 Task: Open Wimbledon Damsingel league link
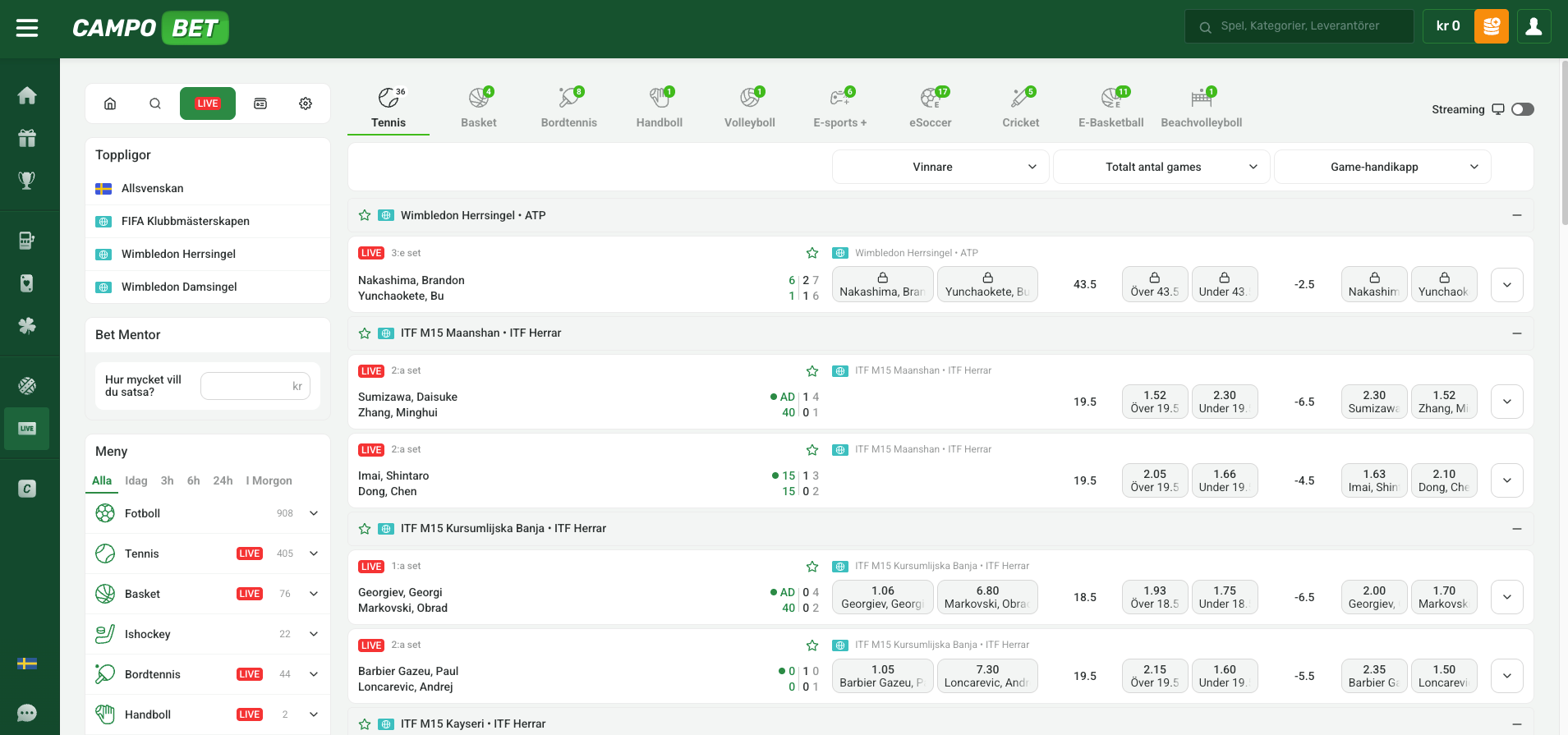pos(208,287)
